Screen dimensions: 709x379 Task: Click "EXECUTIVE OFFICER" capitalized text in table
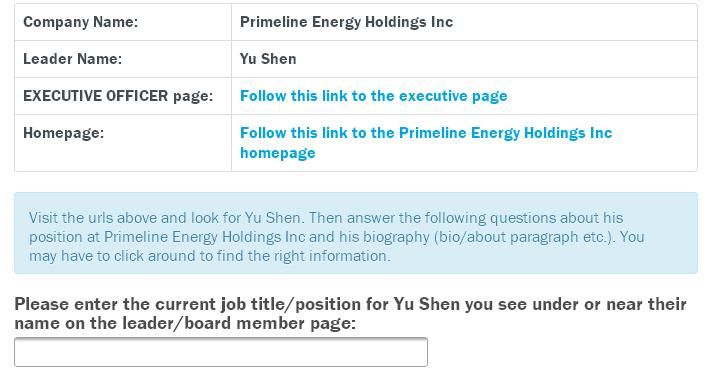click(95, 96)
